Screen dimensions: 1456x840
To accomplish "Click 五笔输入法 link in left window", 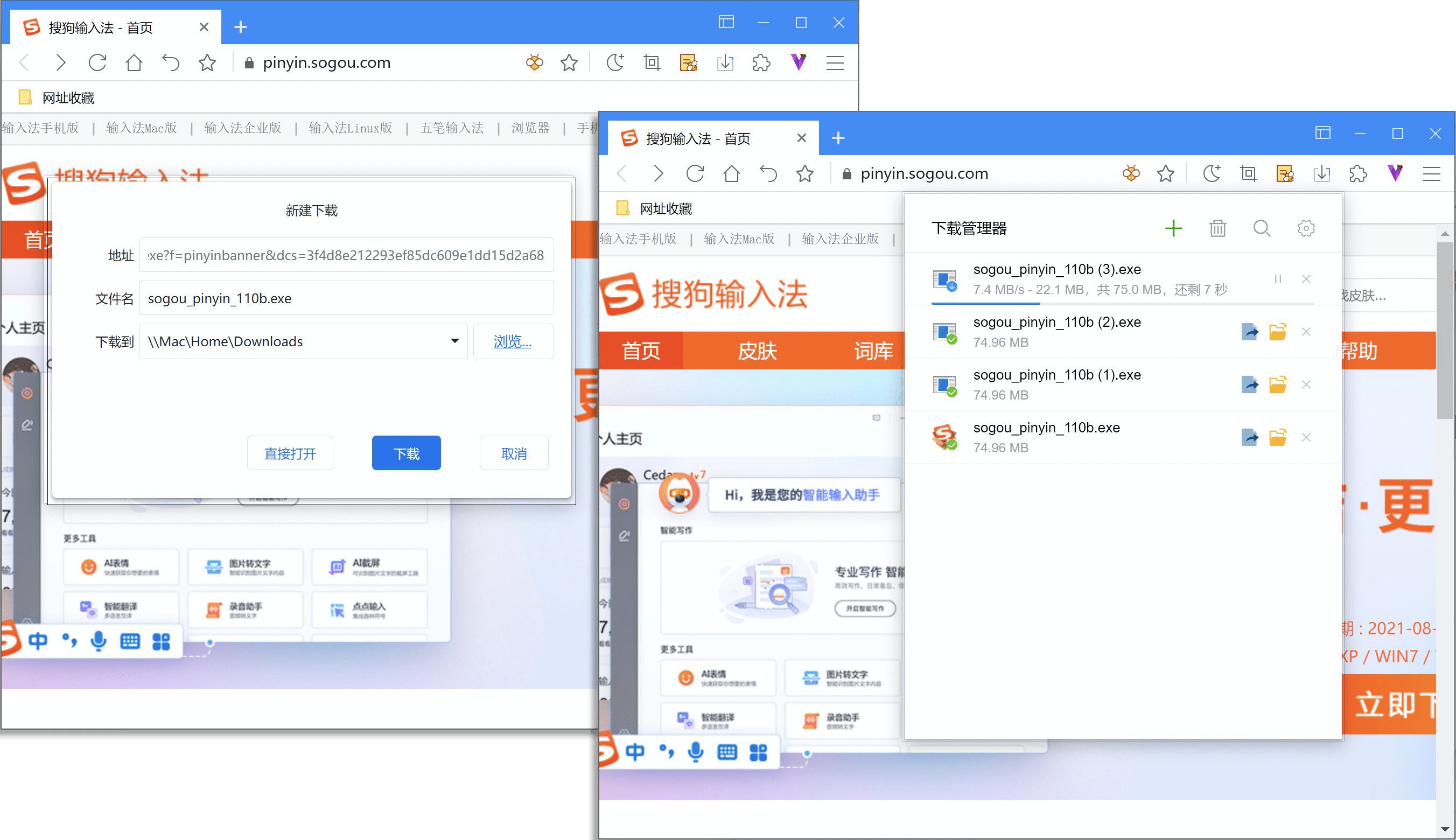I will (452, 128).
